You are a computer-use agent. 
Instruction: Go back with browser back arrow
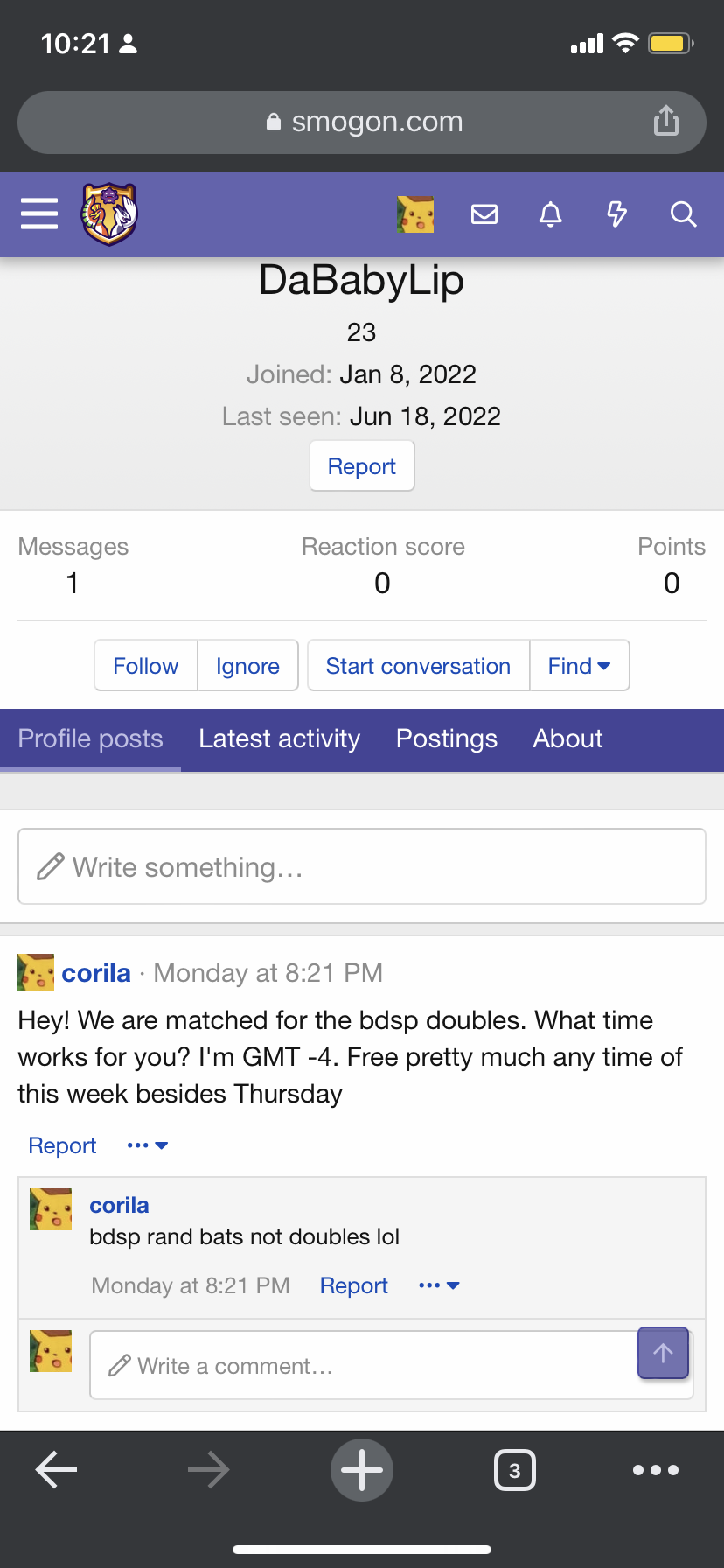point(57,1470)
